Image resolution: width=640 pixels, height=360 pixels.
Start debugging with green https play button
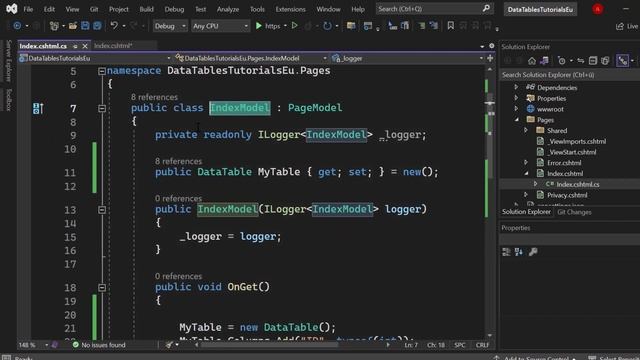258,26
